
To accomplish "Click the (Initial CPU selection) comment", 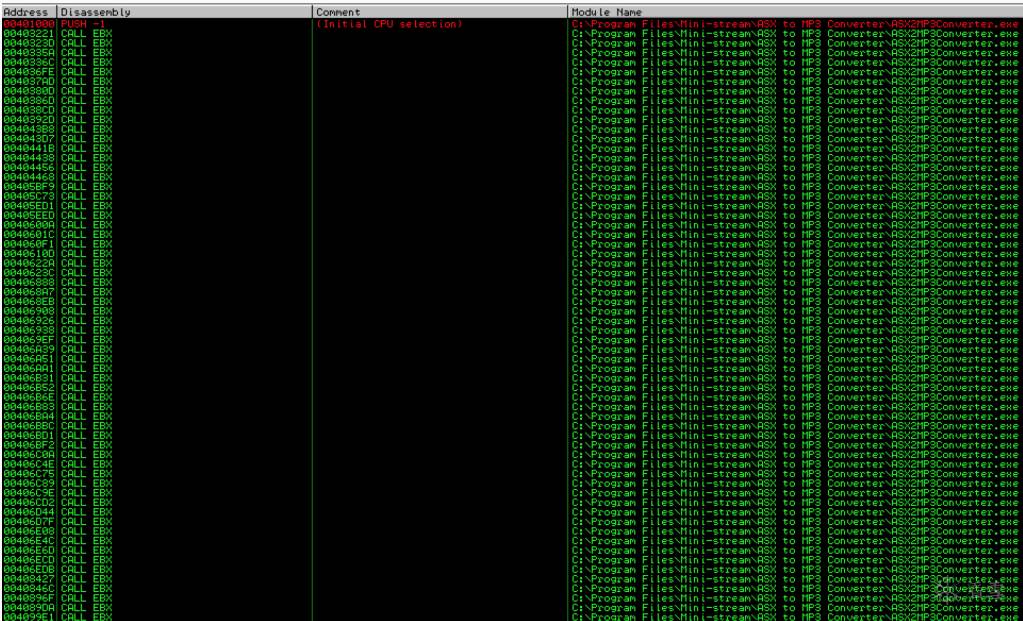I will coord(389,24).
